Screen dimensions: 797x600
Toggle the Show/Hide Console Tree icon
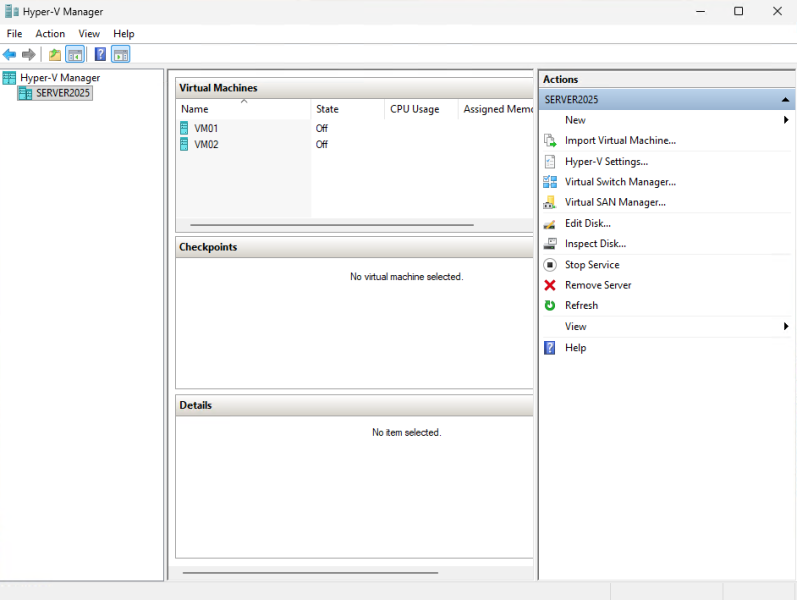[x=75, y=54]
